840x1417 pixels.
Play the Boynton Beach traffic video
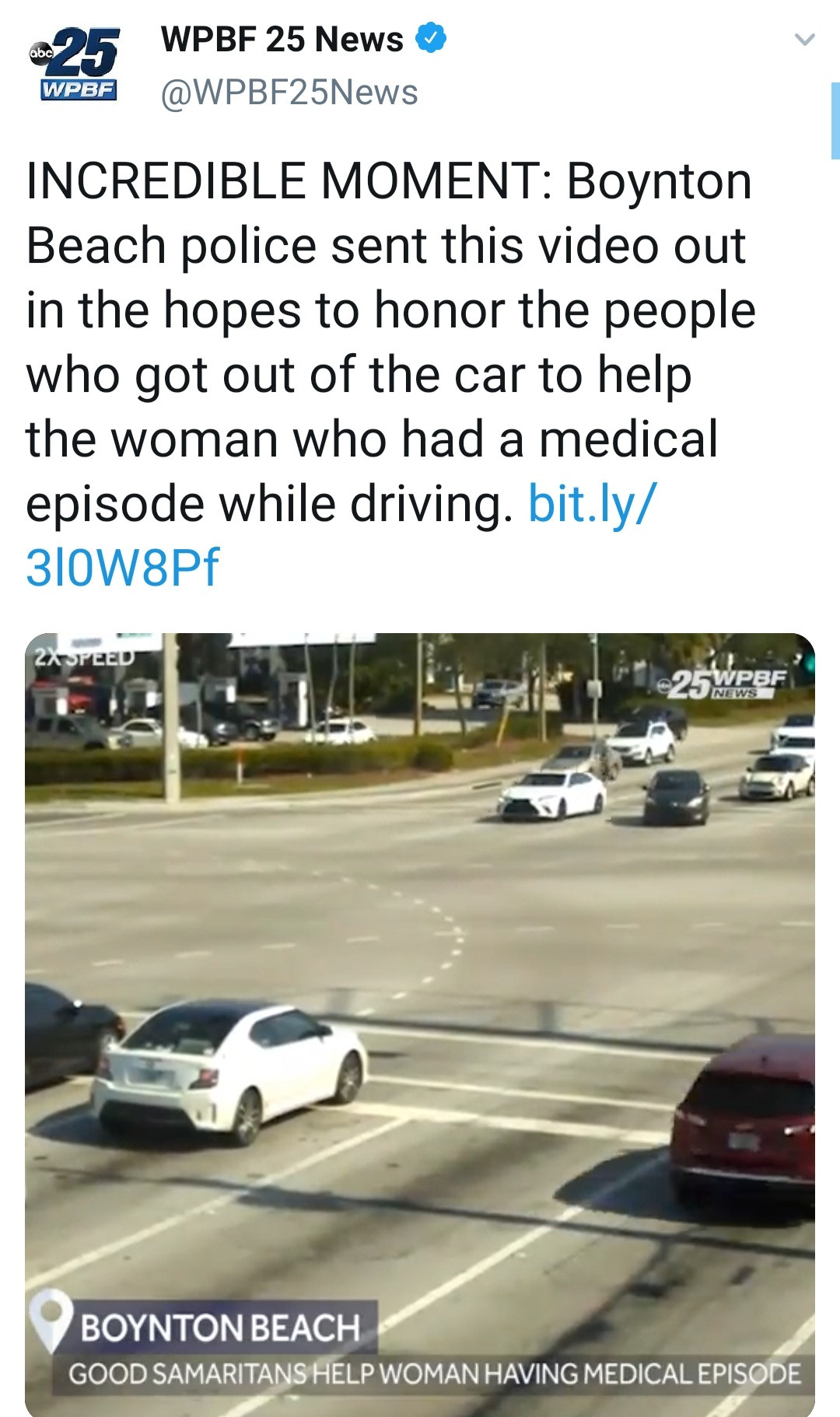420,1024
